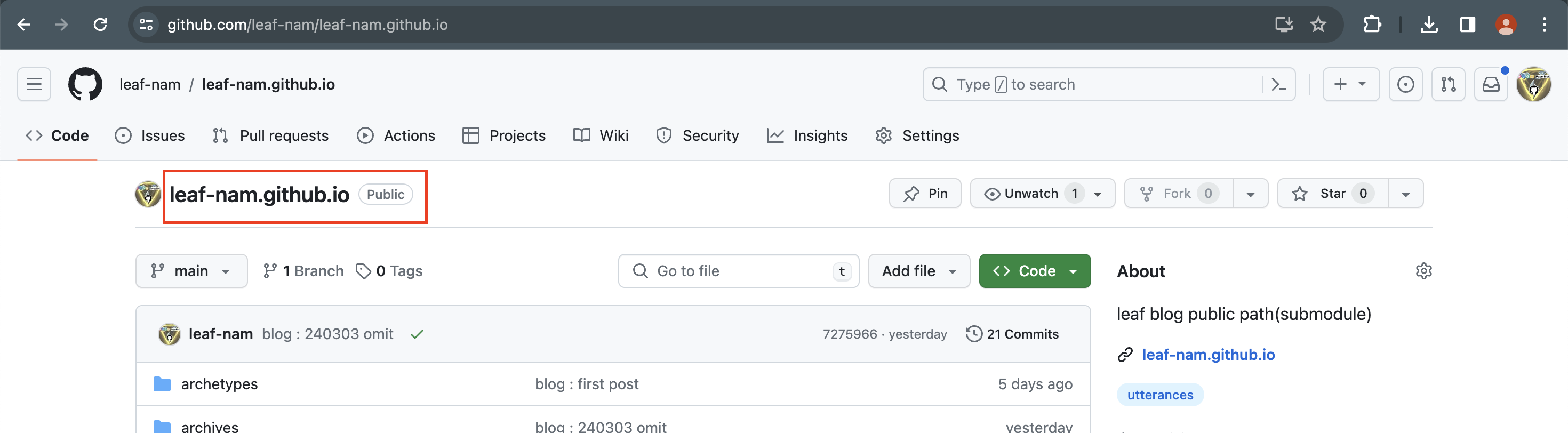Open the notifications inbox icon
This screenshot has height=433, width=1568.
1491,84
